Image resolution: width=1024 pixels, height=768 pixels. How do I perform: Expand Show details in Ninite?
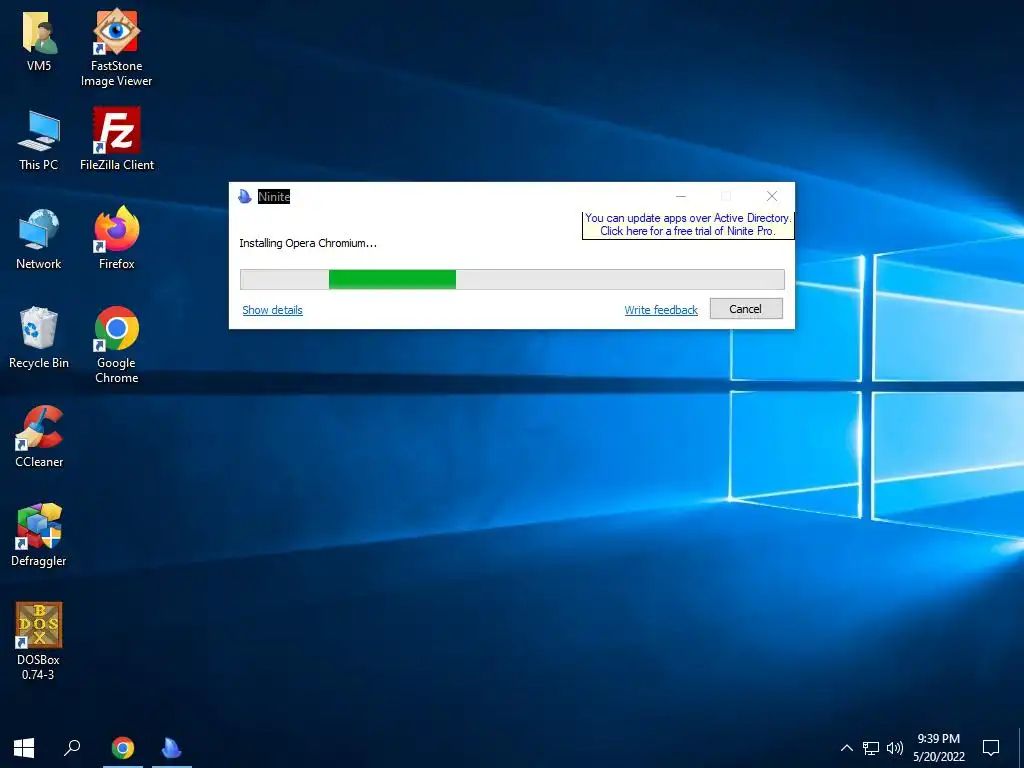tap(272, 310)
